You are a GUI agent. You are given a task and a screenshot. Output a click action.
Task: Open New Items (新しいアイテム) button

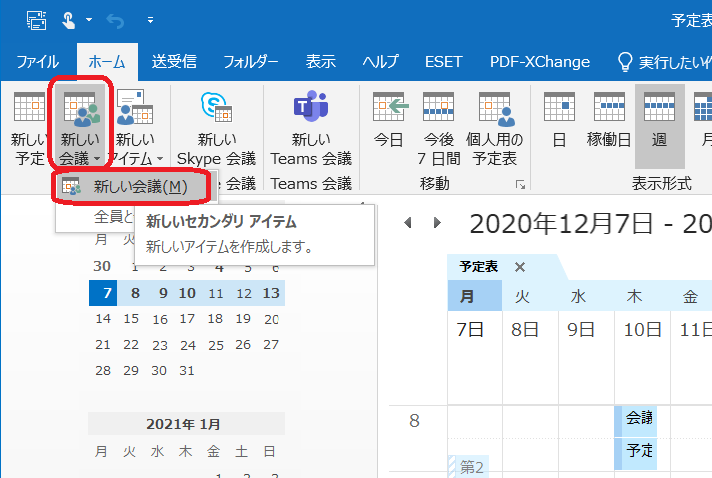(x=135, y=128)
